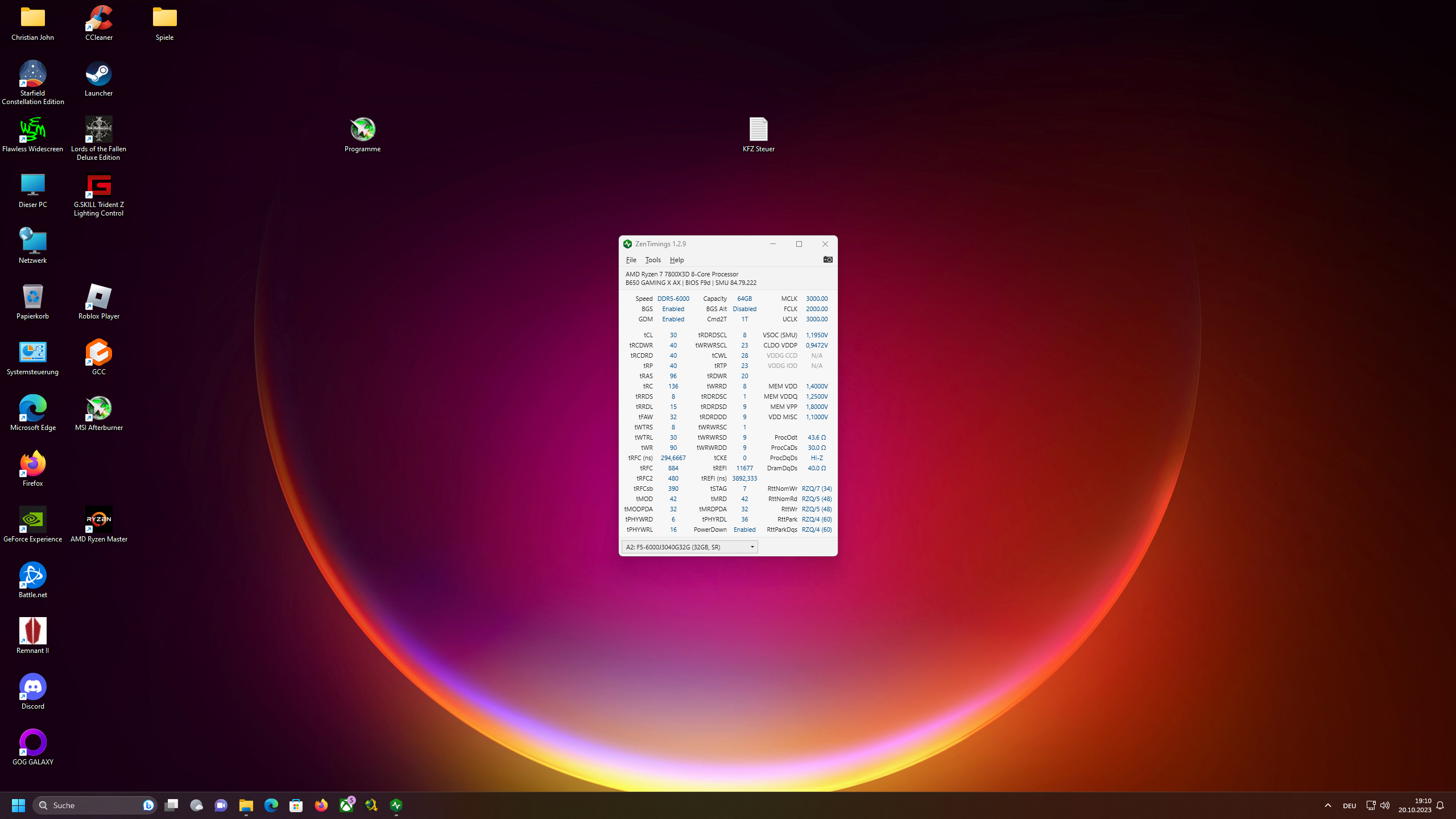1456x819 pixels.
Task: Click the ZenTimings icon in the taskbar
Action: click(396, 805)
